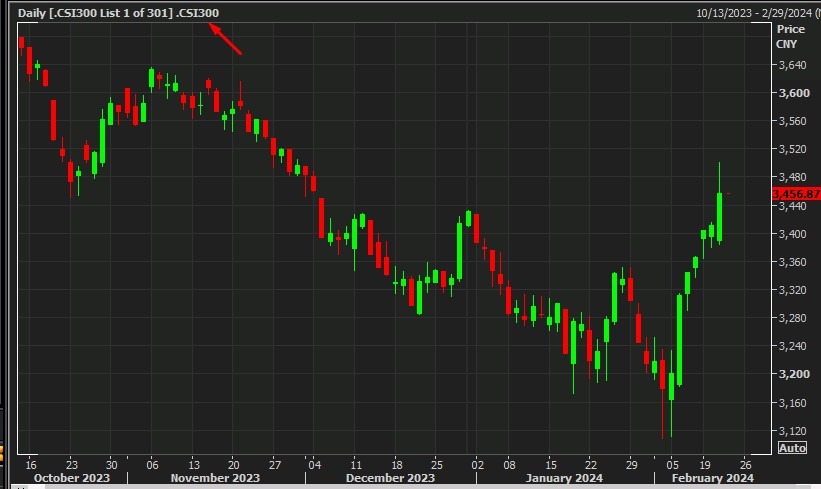Click the 3,280 price axis label
Image resolution: width=821 pixels, height=489 pixels.
(793, 318)
